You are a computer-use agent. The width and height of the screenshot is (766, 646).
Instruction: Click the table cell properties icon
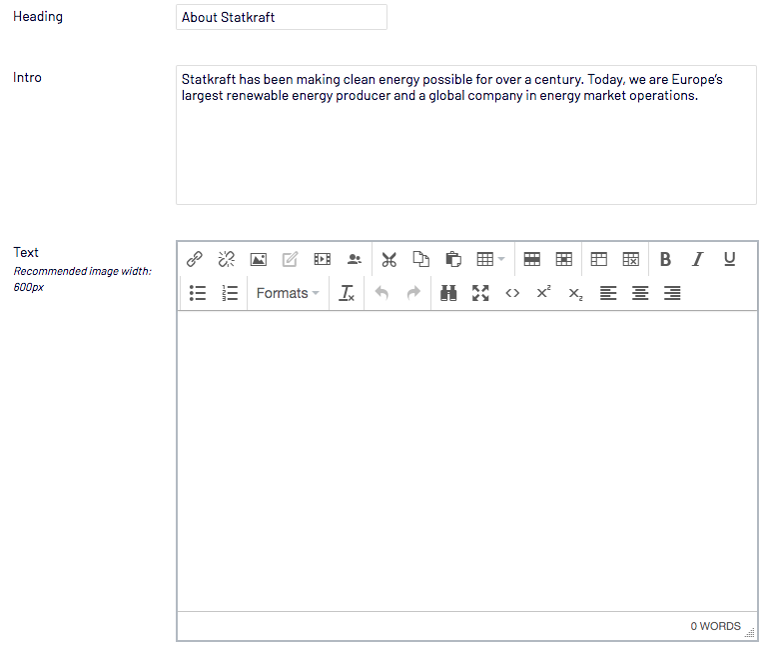(564, 259)
